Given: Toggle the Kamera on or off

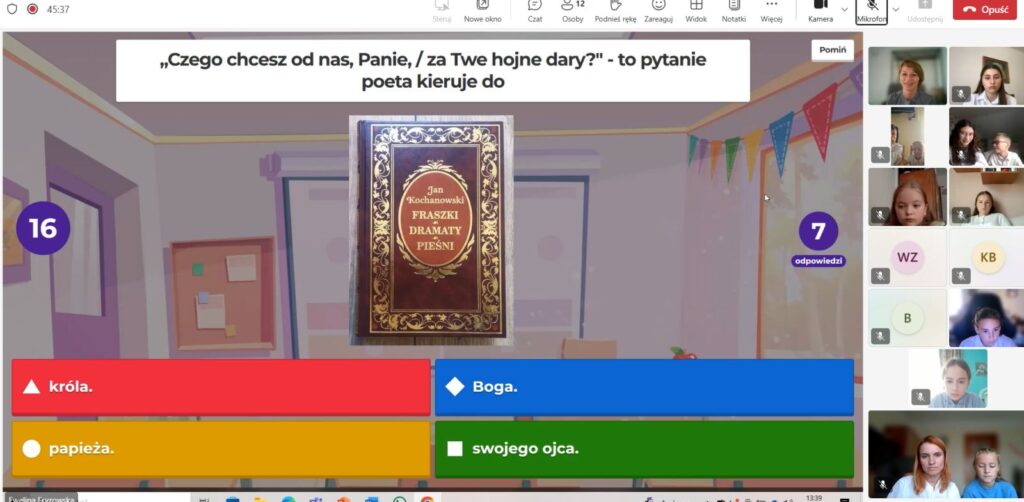Looking at the screenshot, I should 820,9.
